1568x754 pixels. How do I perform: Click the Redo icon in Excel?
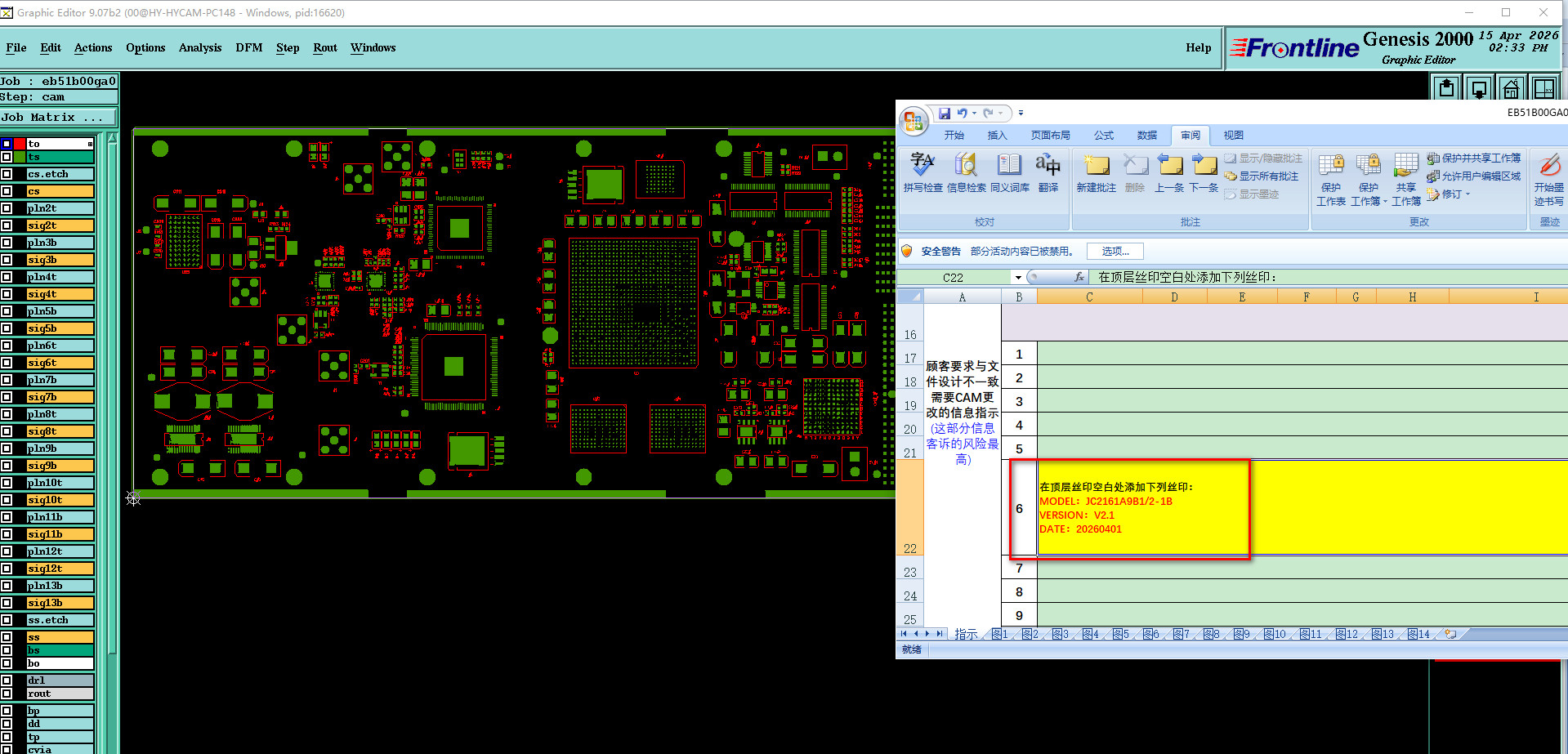pos(989,114)
